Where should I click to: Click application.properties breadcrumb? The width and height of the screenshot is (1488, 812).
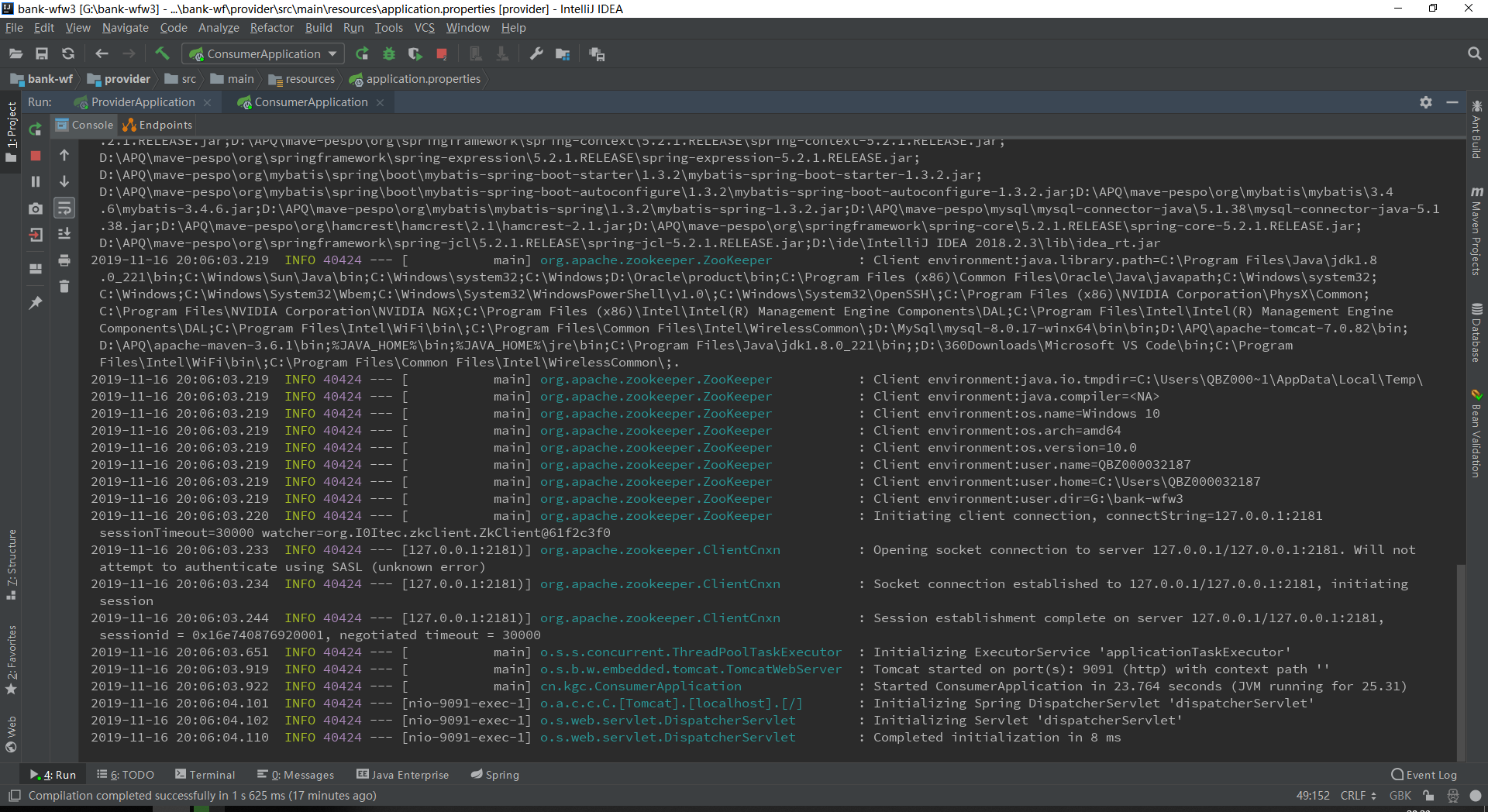(415, 79)
